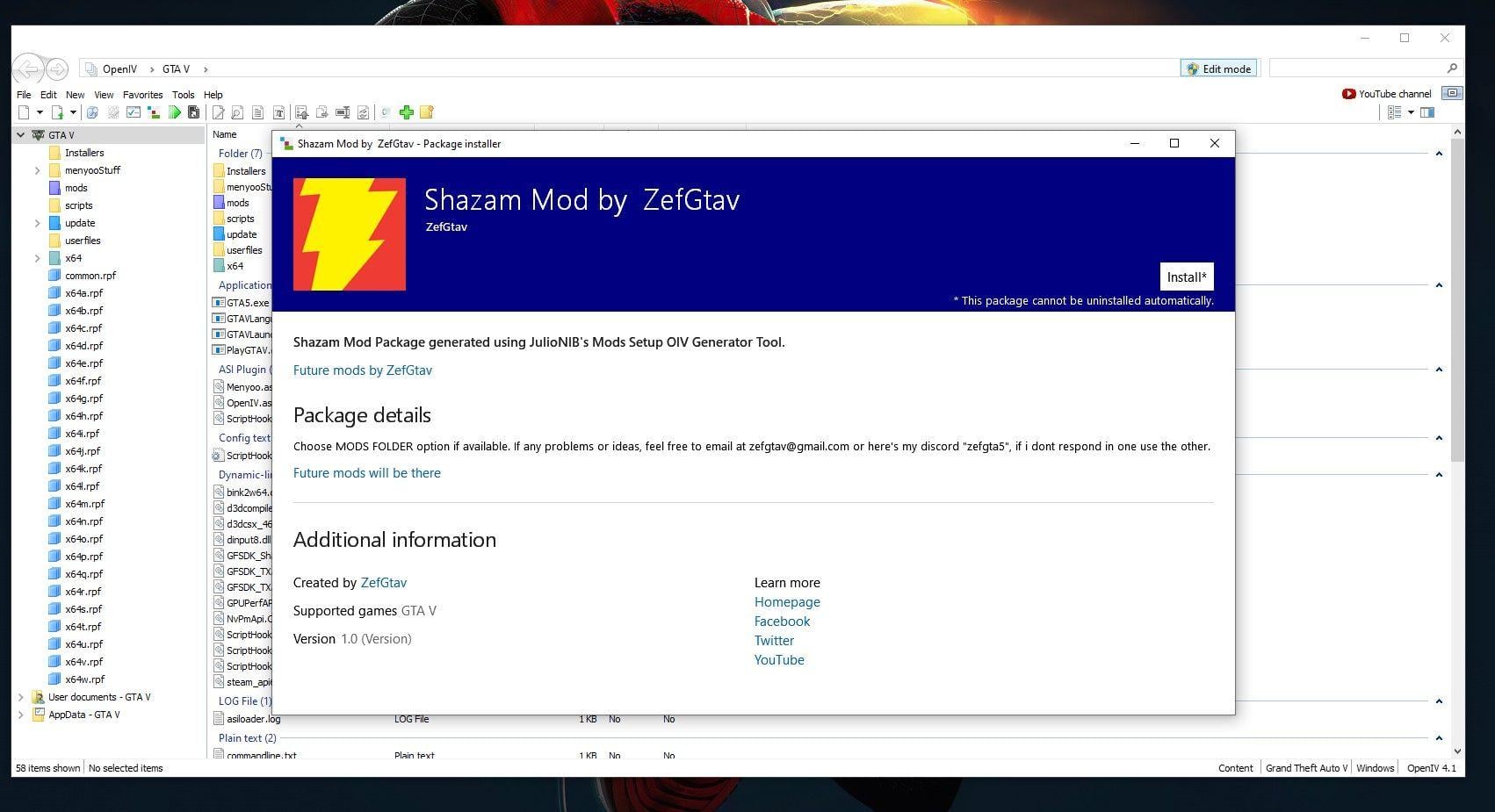Click the green play arrow toolbar icon

175,112
